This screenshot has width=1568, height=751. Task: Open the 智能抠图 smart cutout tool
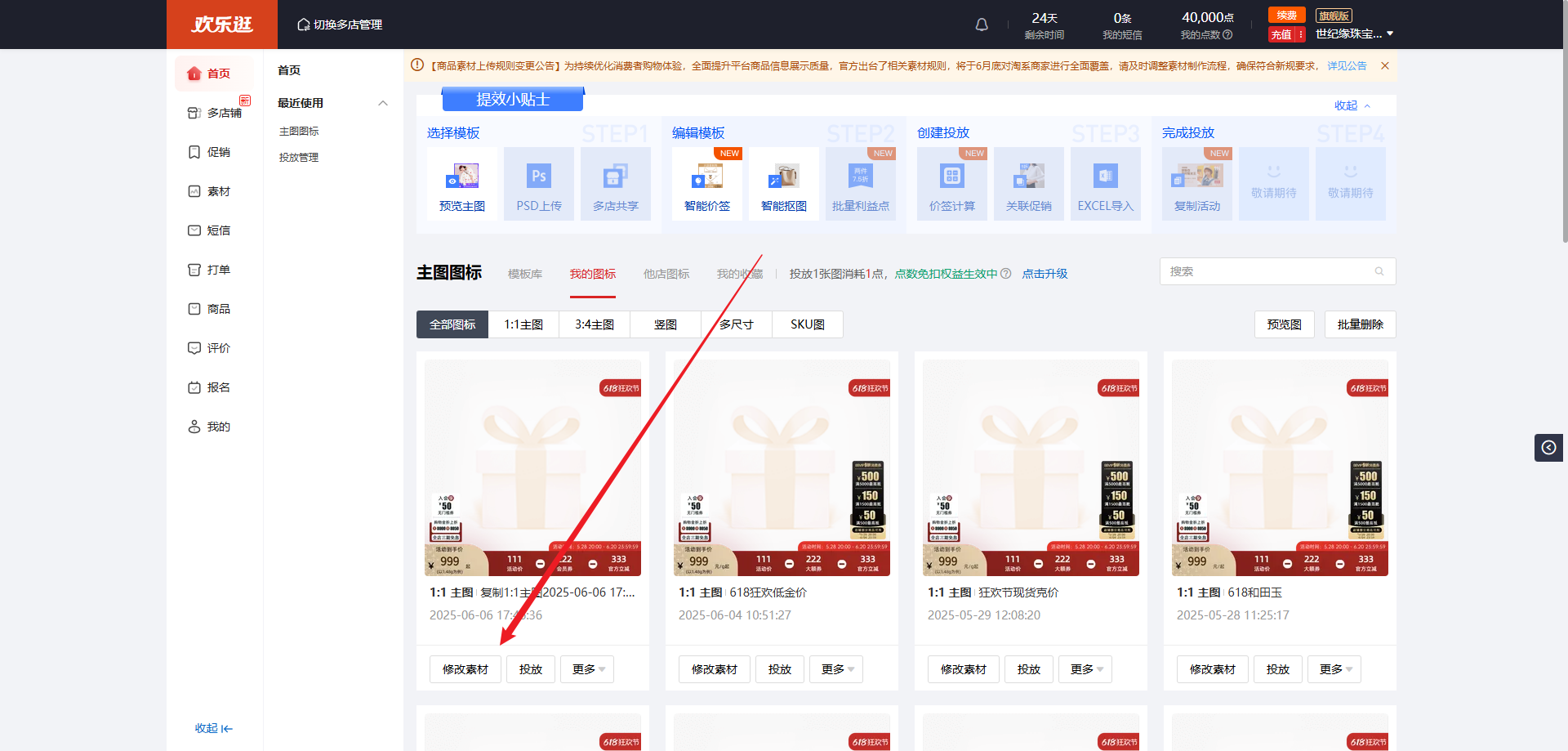tap(783, 177)
